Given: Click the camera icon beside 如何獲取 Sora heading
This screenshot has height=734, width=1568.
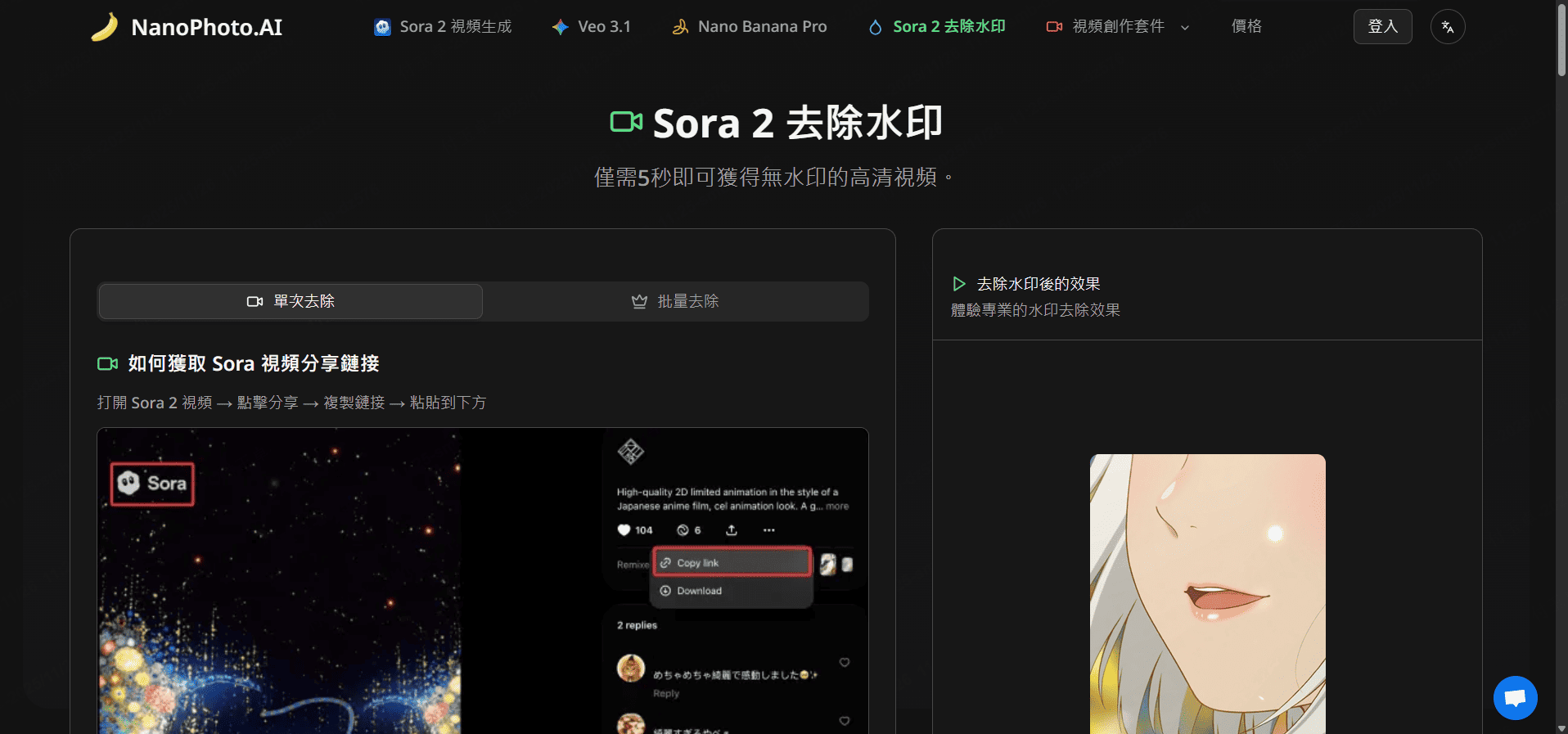Looking at the screenshot, I should tap(107, 363).
